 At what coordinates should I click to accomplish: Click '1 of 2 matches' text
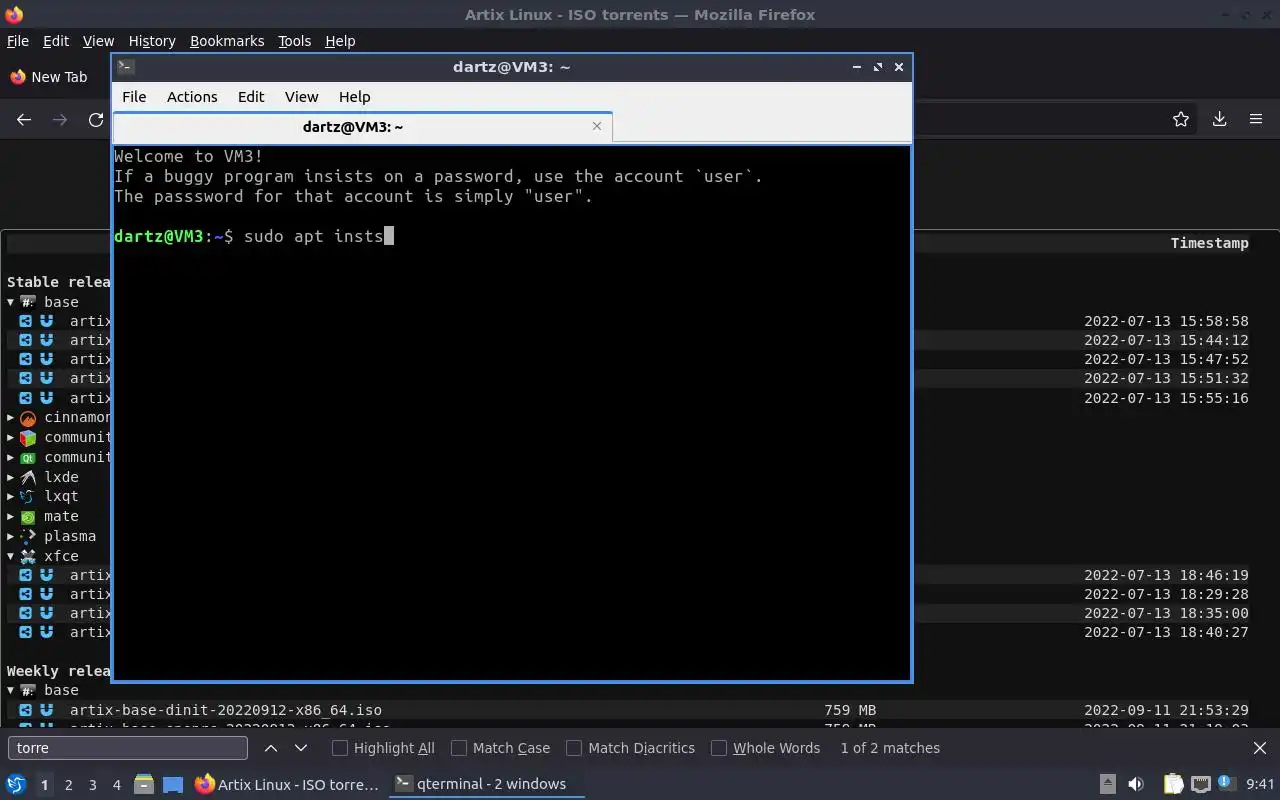coord(890,748)
